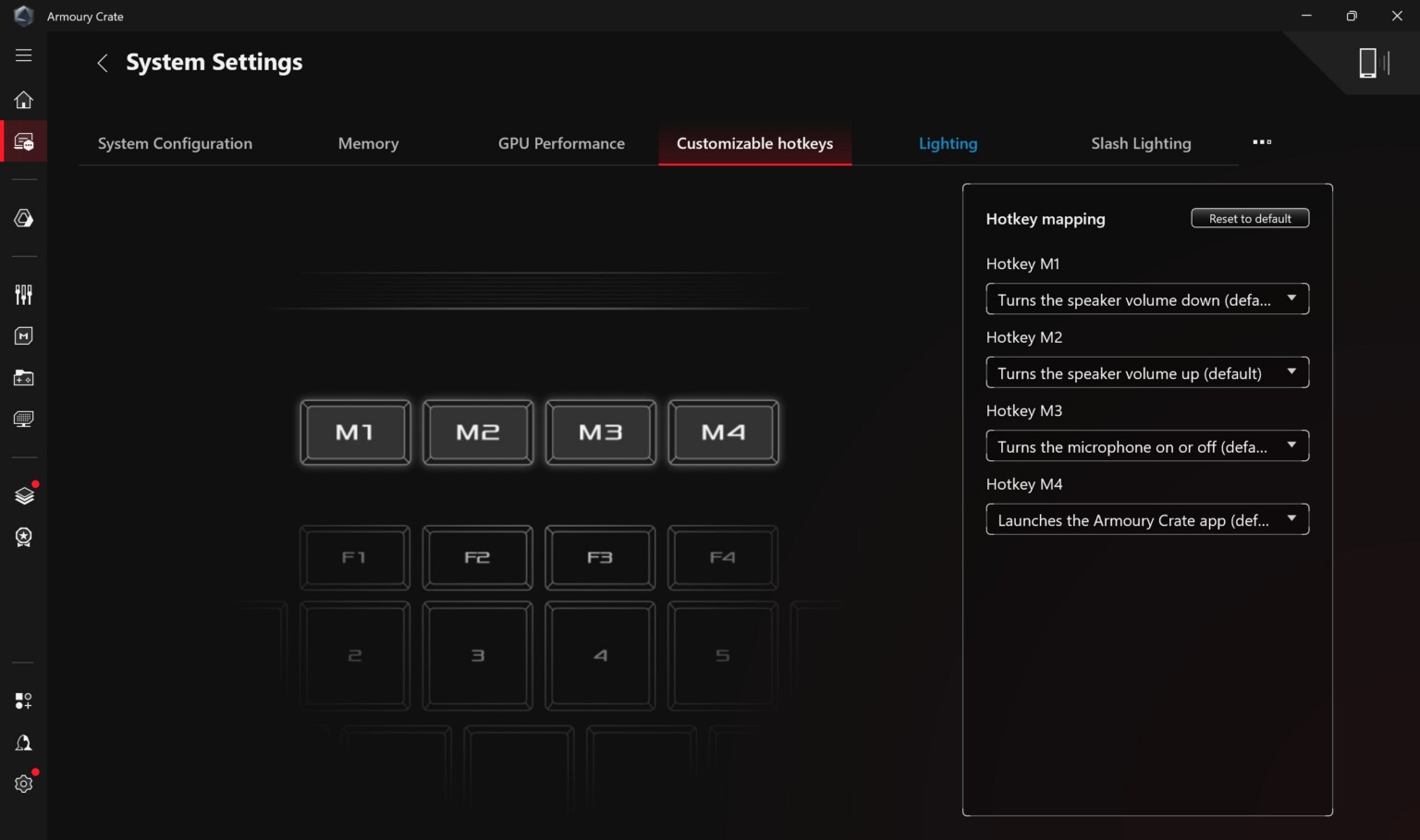This screenshot has width=1420, height=840.
Task: Select the M2 key on keyboard diagram
Action: point(478,432)
